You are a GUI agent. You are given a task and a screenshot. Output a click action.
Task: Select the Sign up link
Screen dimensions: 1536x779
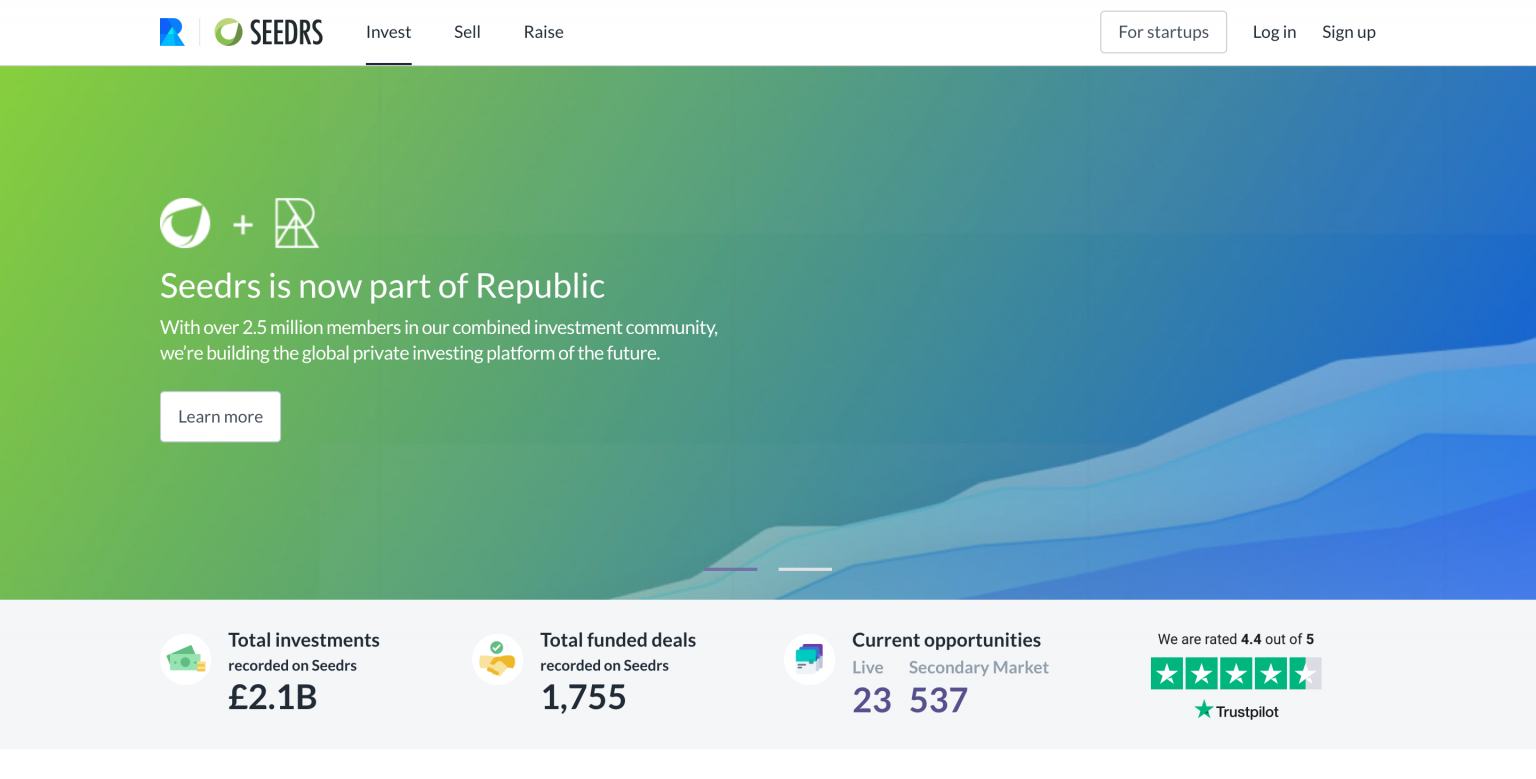[1348, 32]
